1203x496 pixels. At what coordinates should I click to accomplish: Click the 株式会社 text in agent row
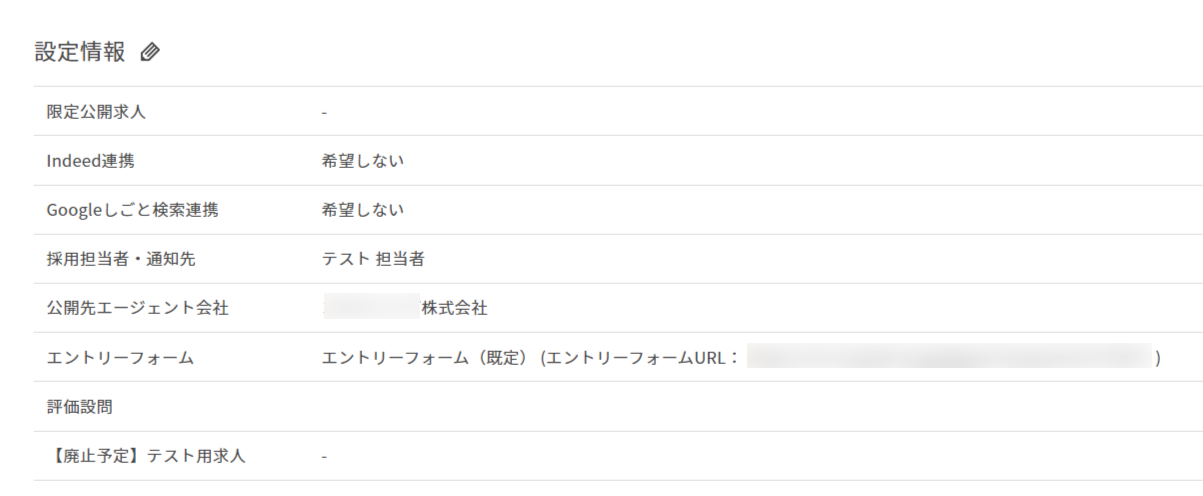point(454,308)
